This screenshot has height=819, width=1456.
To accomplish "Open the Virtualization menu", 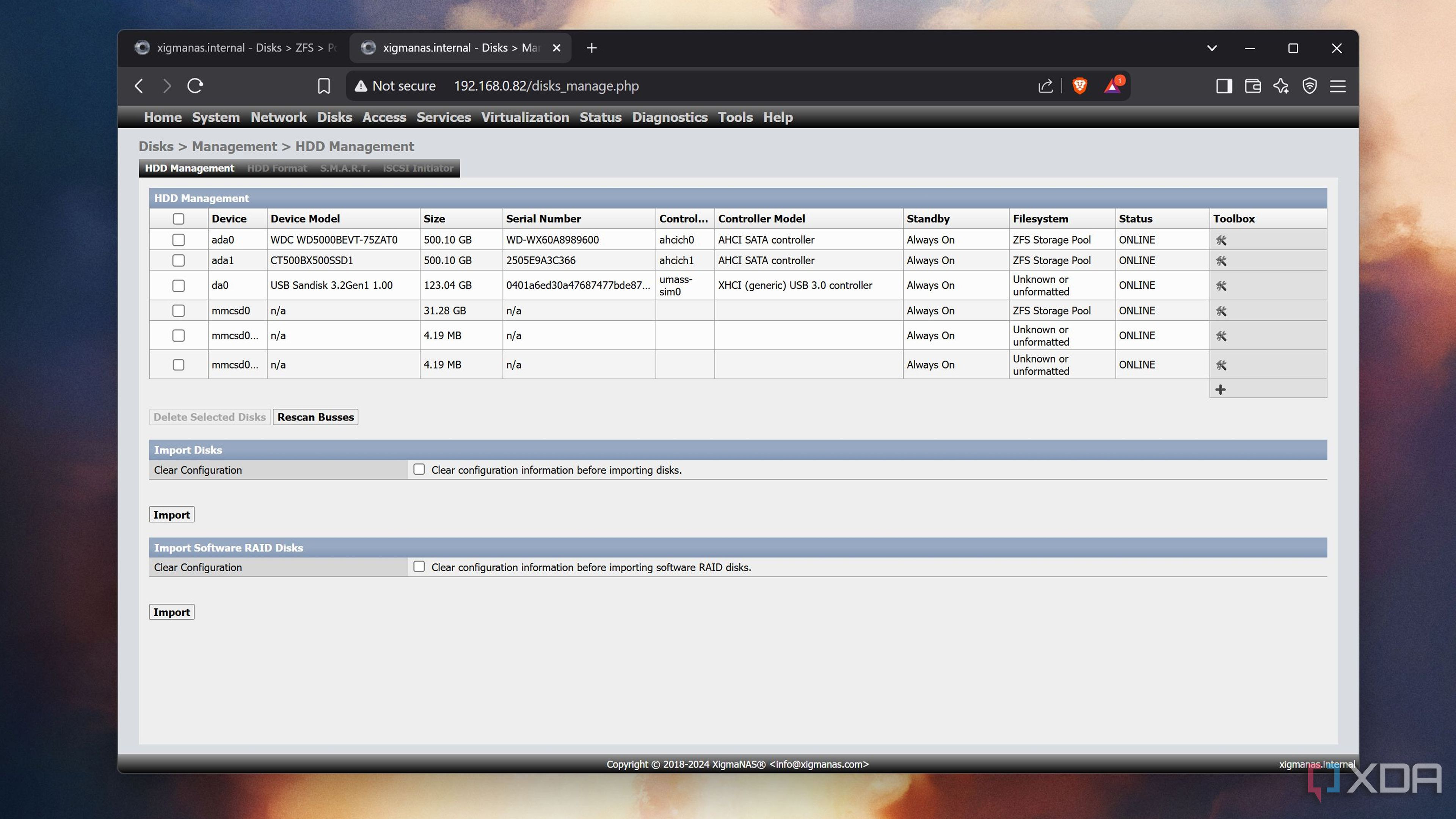I will point(525,117).
